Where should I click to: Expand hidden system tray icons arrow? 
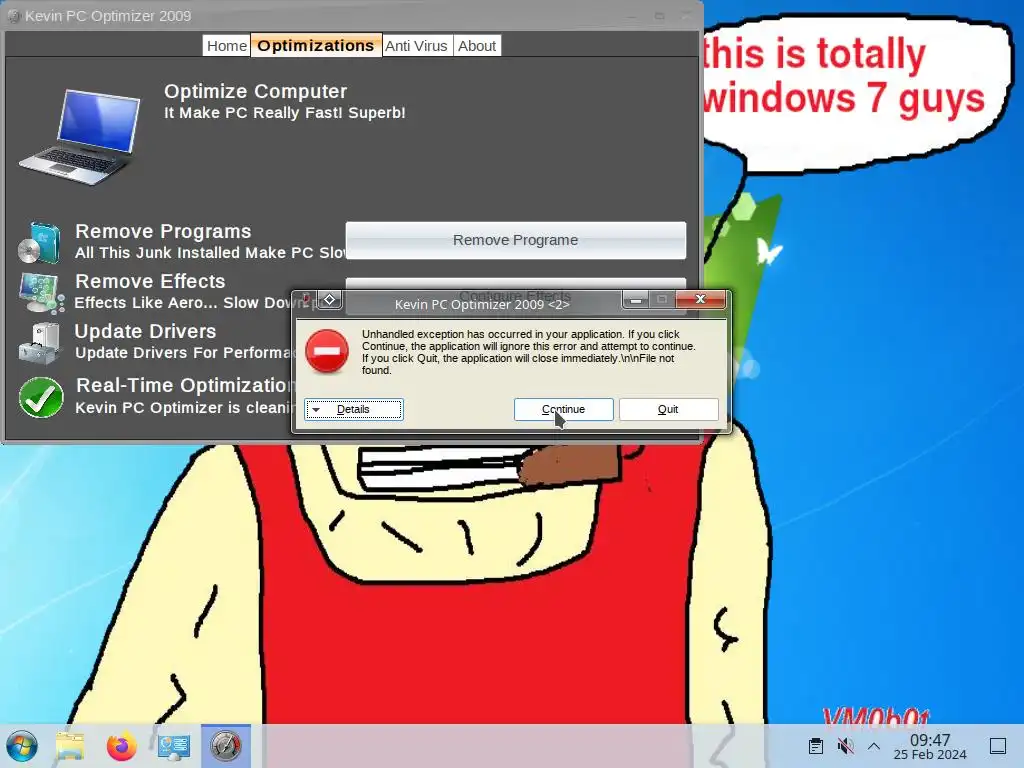click(874, 746)
